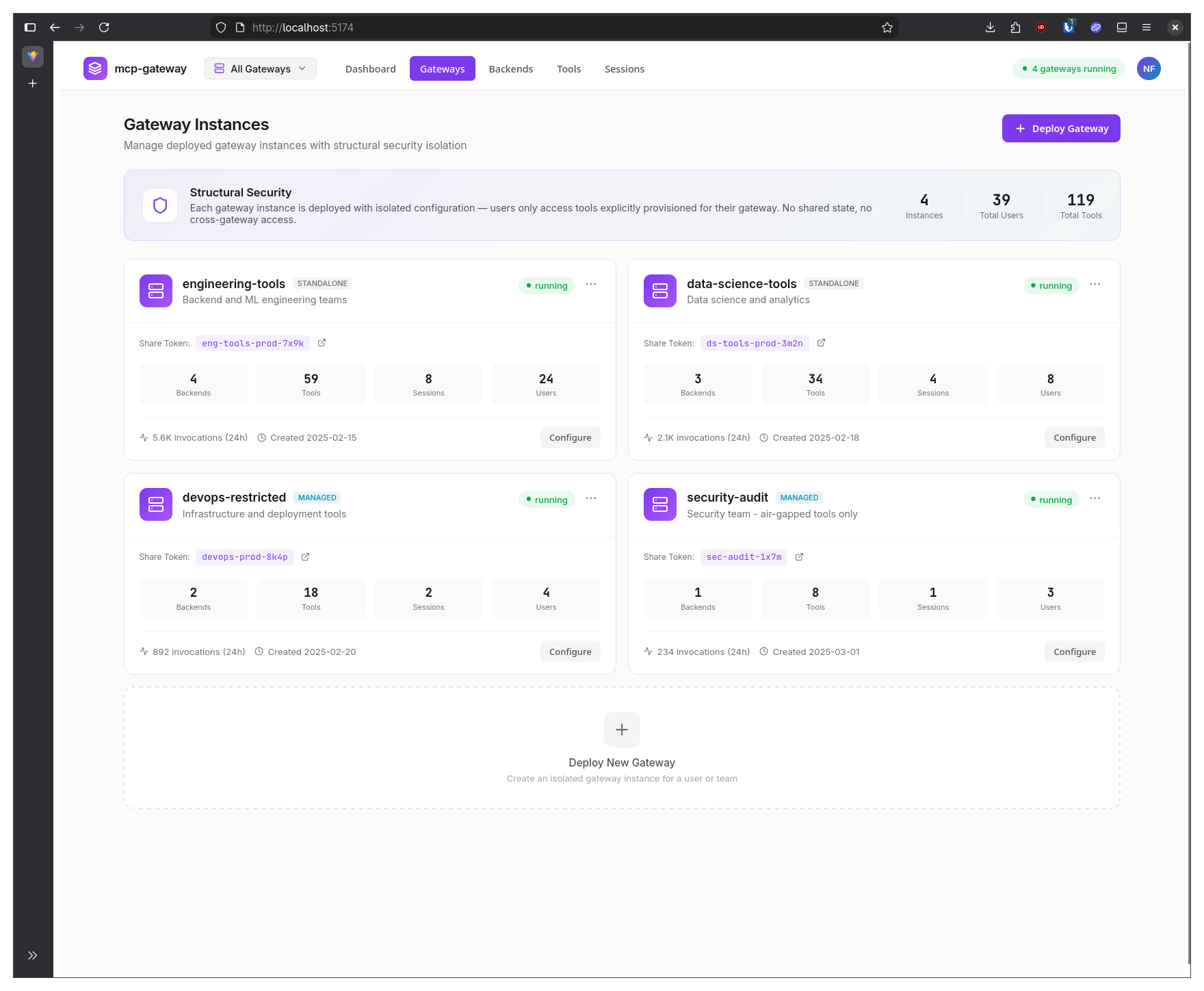Viewport: 1204px width, 991px height.
Task: Click the security-audit running status badge
Action: [1051, 500]
